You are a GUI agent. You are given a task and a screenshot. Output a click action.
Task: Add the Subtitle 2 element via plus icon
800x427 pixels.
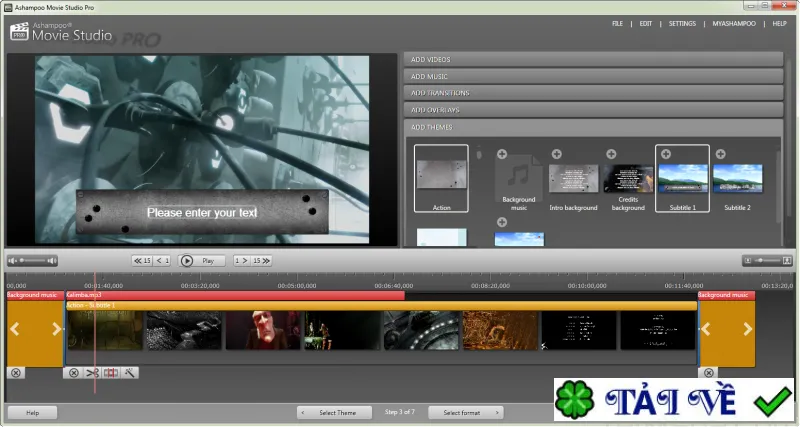pyautogui.click(x=720, y=154)
